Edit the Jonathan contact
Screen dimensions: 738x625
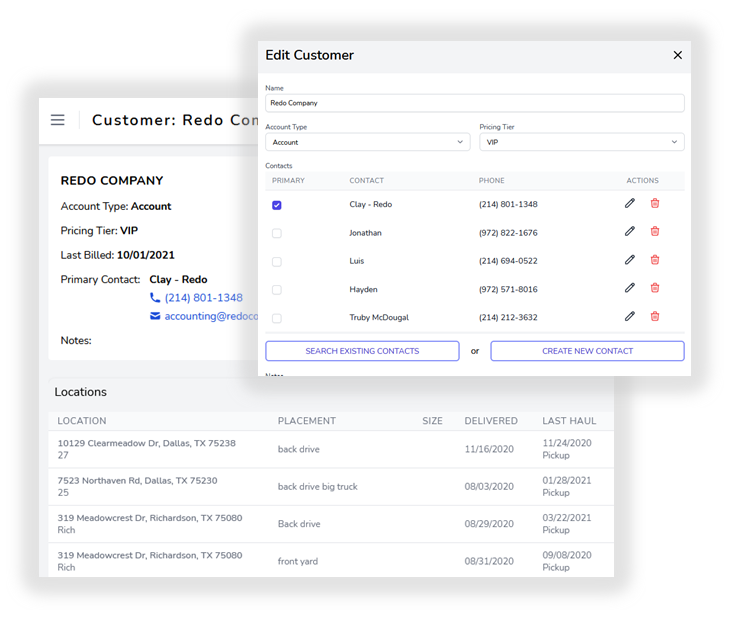630,232
